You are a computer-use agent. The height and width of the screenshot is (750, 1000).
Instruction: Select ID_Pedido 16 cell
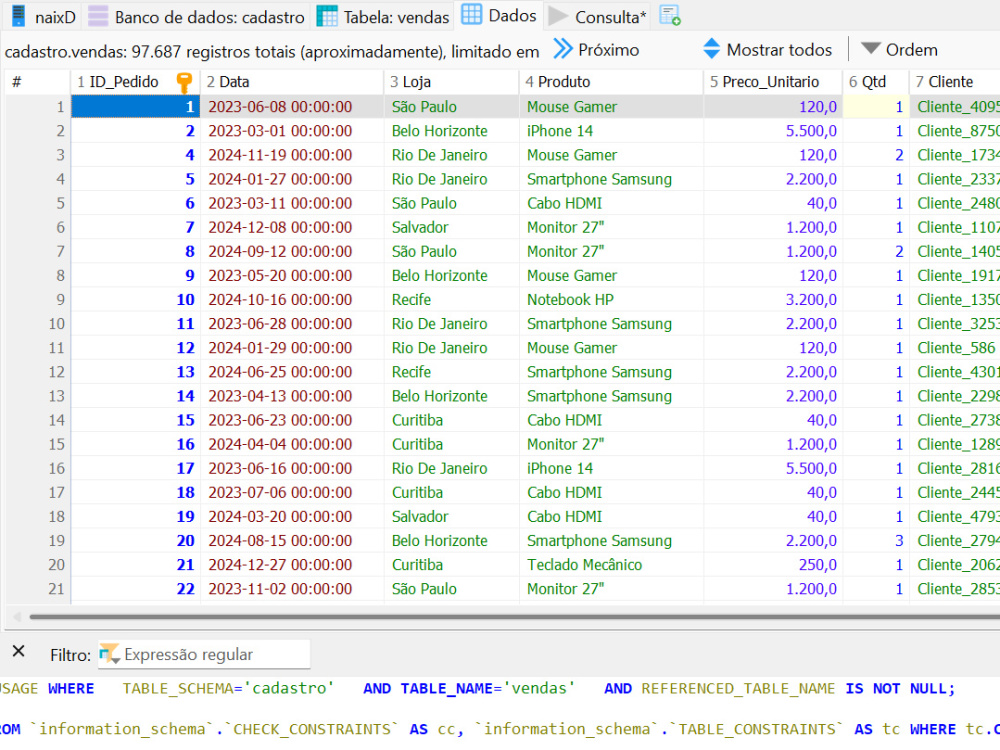(x=135, y=445)
